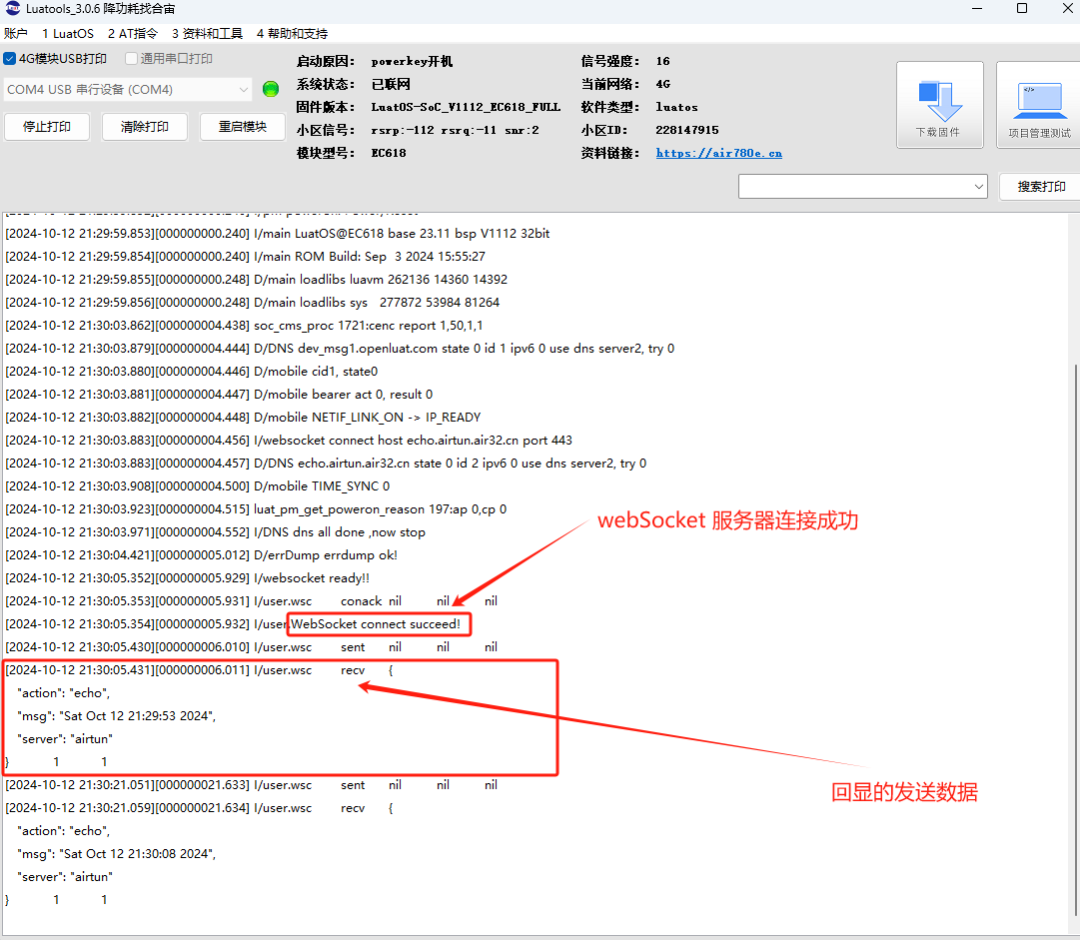
Task: Click the Luatools app icon in title bar
Action: click(12, 8)
